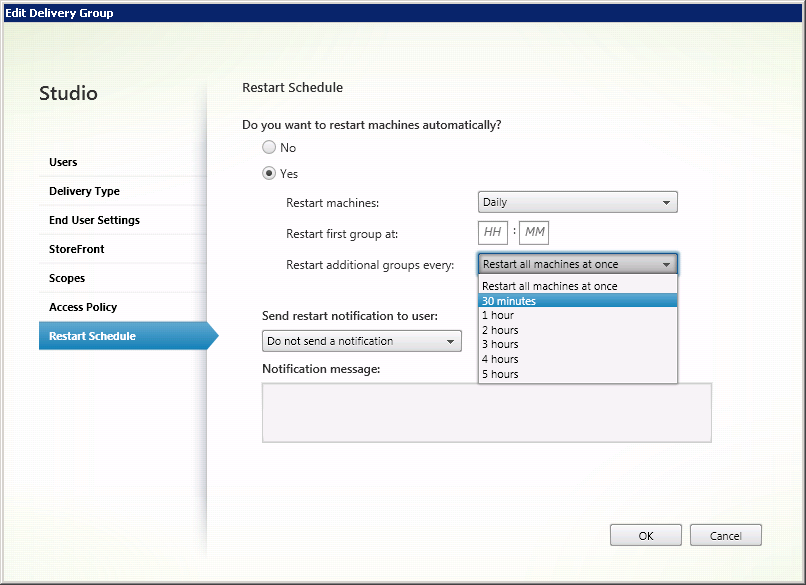Go to the Users page
This screenshot has width=806, height=585.
[x=123, y=162]
